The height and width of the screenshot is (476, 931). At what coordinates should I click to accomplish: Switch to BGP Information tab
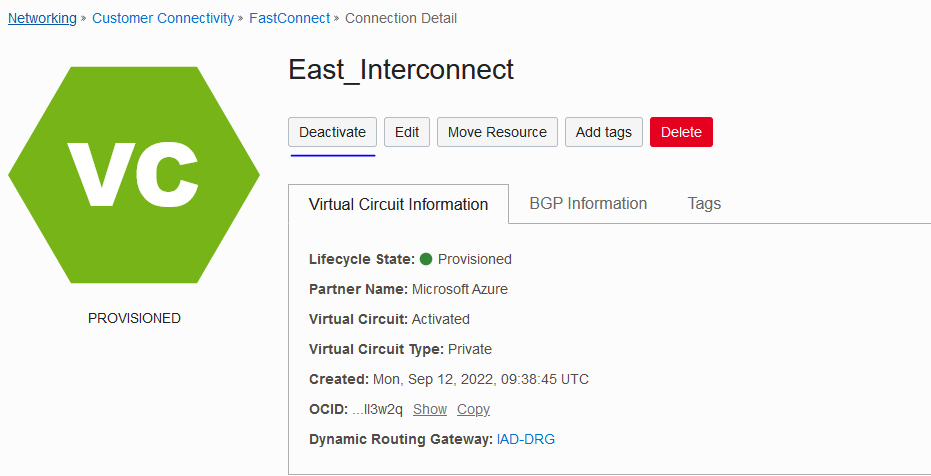pos(588,203)
